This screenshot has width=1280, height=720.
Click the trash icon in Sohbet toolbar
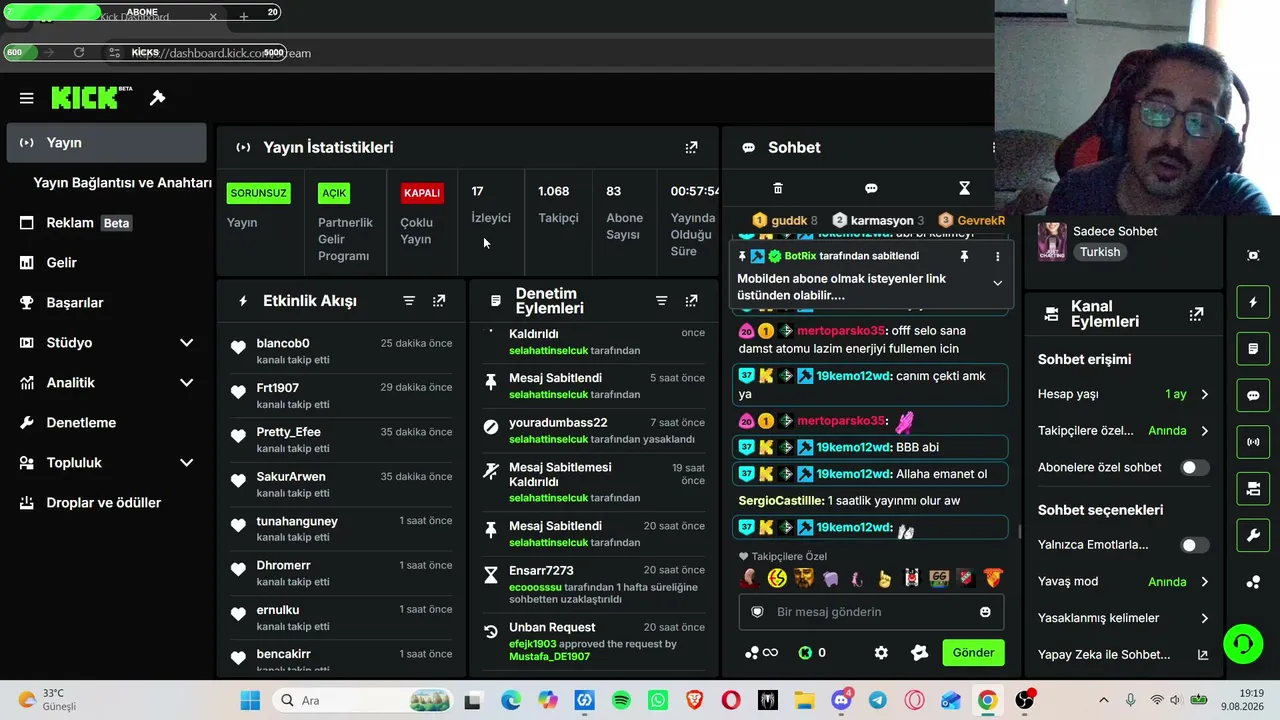778,188
